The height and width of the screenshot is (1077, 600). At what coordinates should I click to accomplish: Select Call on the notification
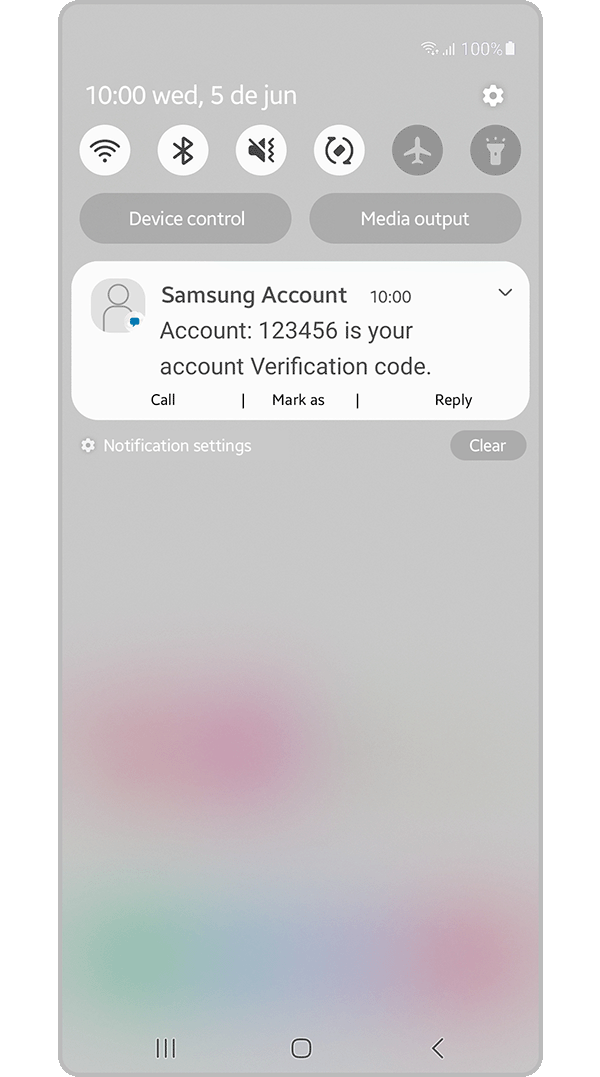pyautogui.click(x=163, y=400)
